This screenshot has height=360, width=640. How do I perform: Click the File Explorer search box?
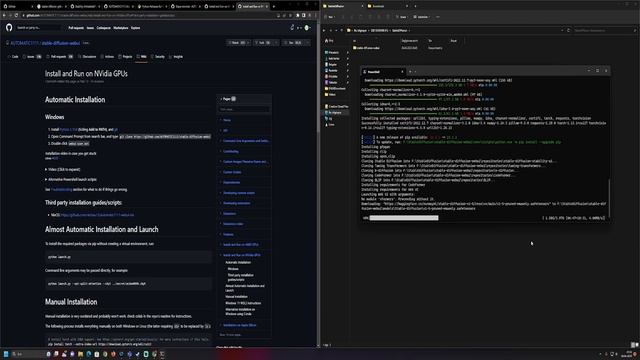click(604, 30)
